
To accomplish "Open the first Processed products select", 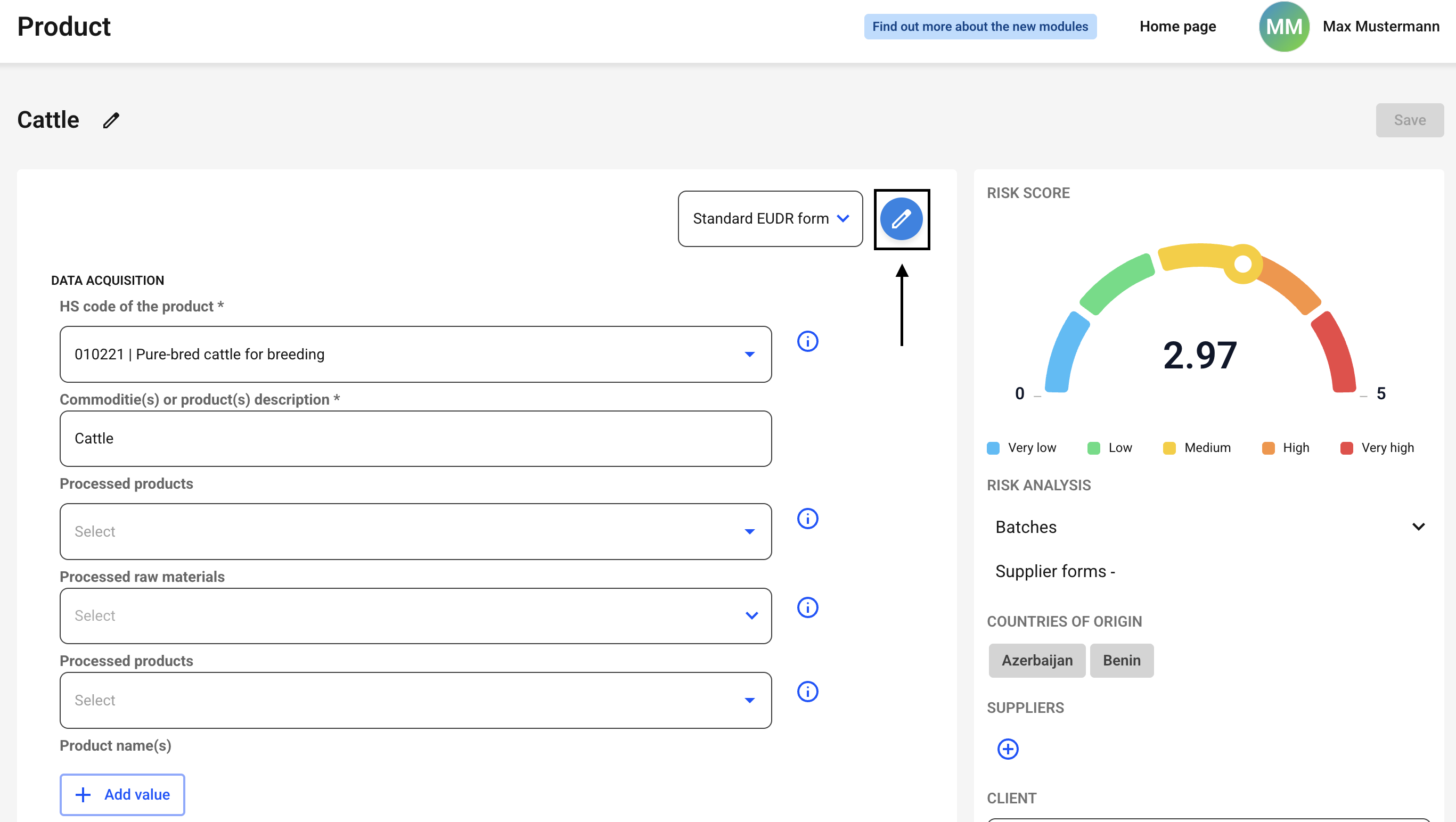I will [x=415, y=532].
